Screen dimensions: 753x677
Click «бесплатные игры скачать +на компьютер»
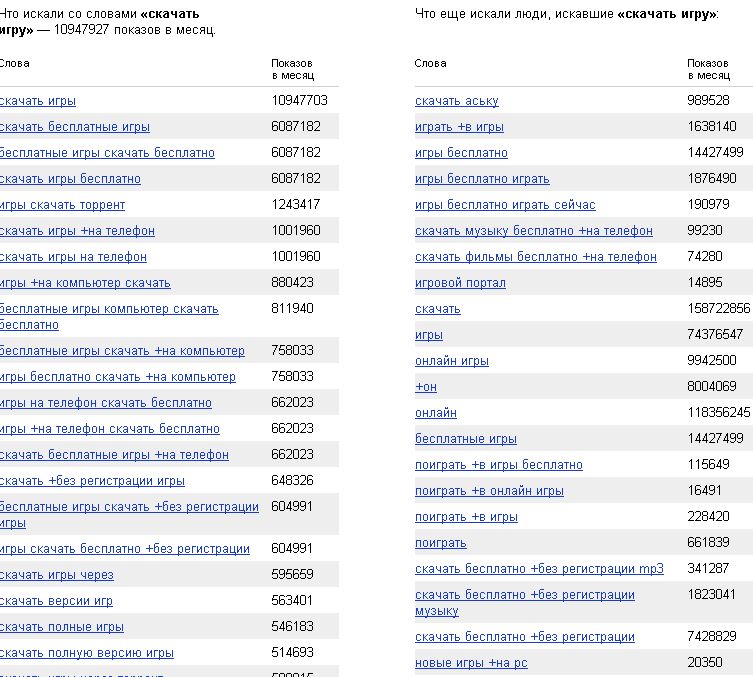(x=122, y=351)
